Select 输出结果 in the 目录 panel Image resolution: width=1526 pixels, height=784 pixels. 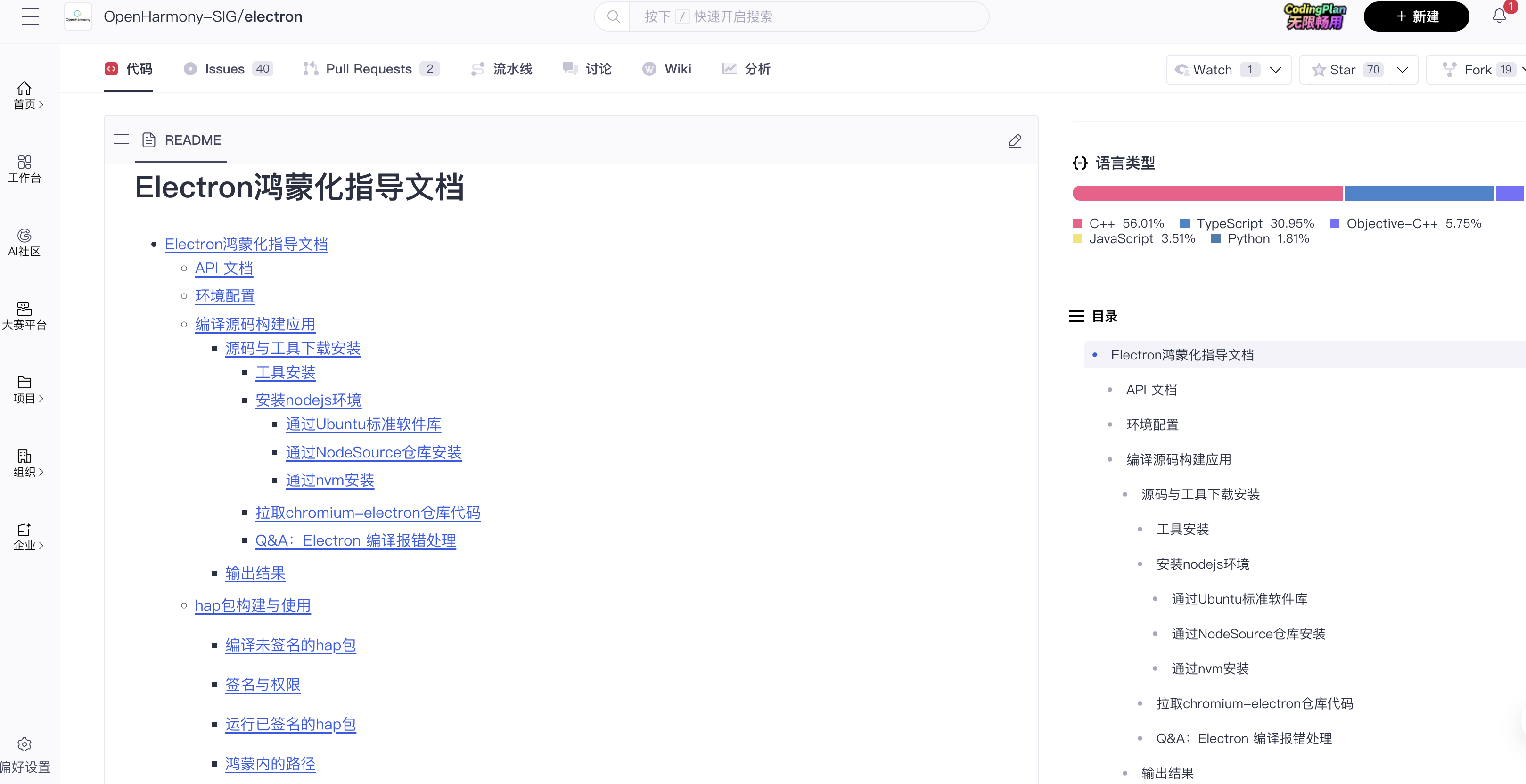click(1167, 773)
